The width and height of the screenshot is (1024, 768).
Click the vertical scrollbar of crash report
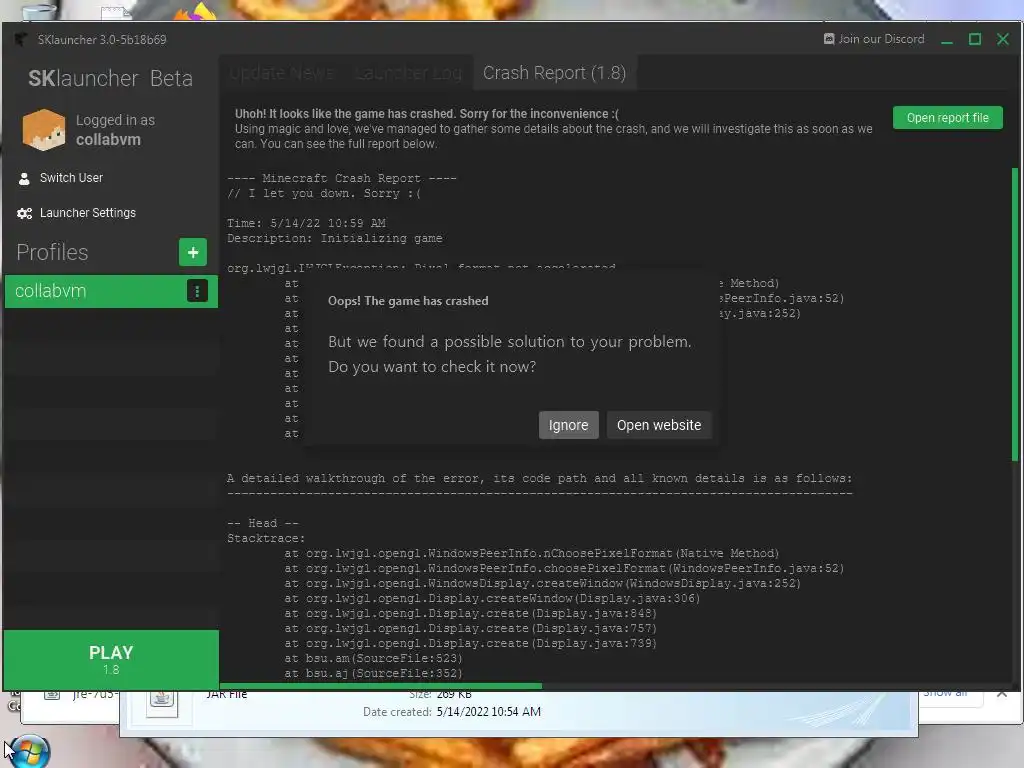[1015, 315]
